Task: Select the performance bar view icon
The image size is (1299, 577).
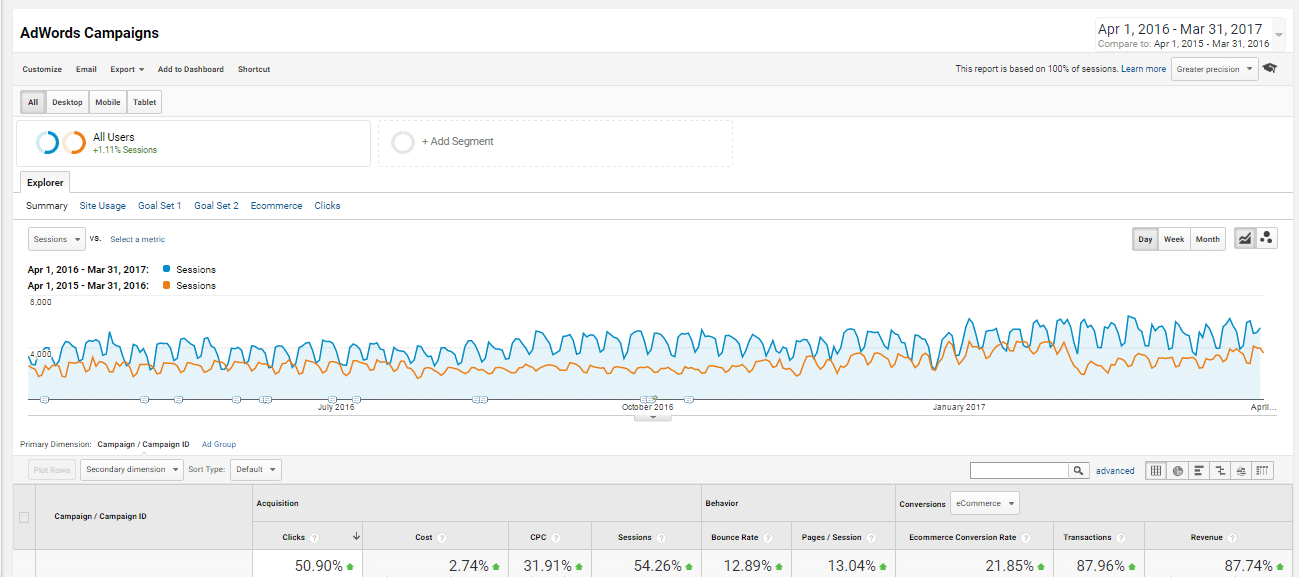Action: (1199, 470)
